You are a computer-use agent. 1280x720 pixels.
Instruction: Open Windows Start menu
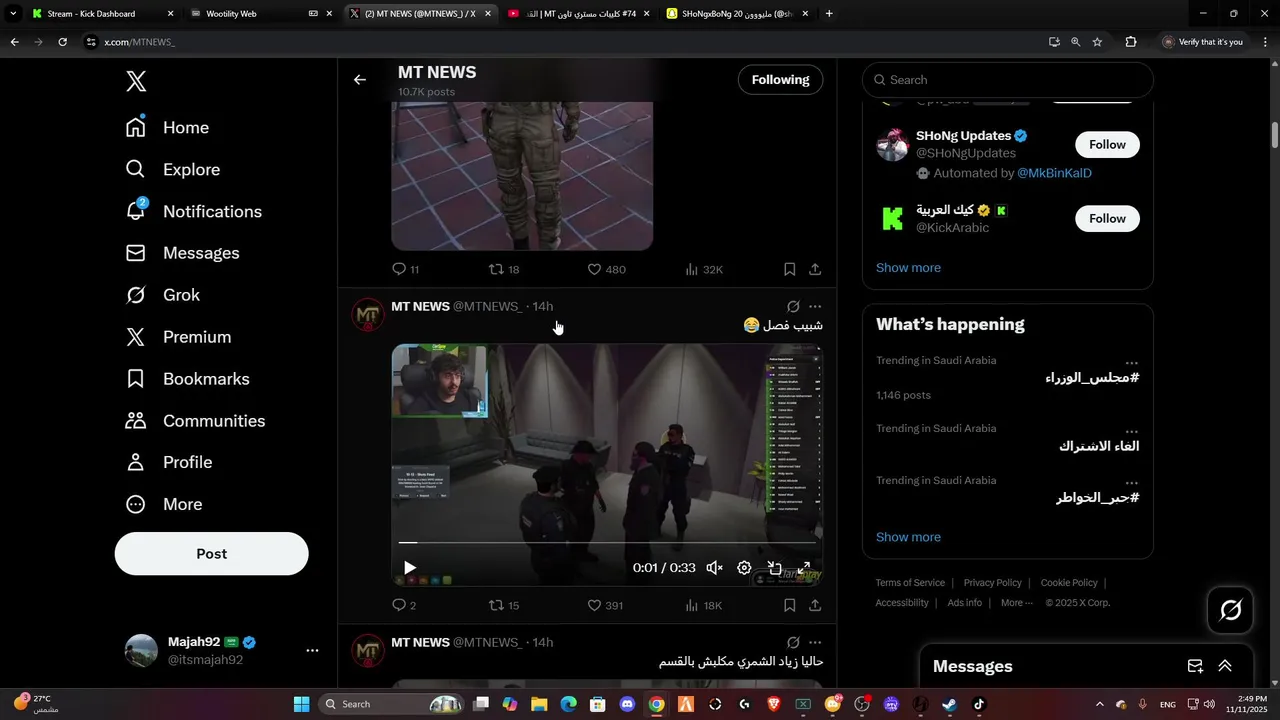pos(301,704)
